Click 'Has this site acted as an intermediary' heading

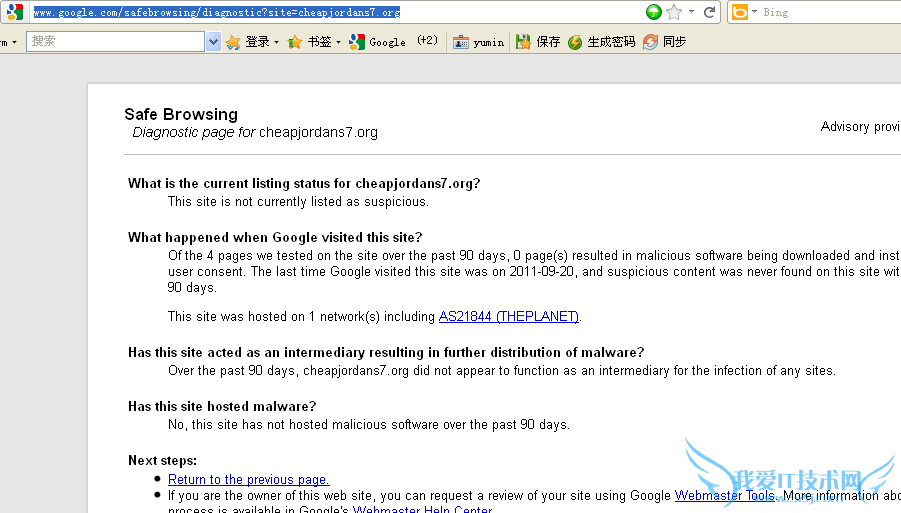coord(386,353)
